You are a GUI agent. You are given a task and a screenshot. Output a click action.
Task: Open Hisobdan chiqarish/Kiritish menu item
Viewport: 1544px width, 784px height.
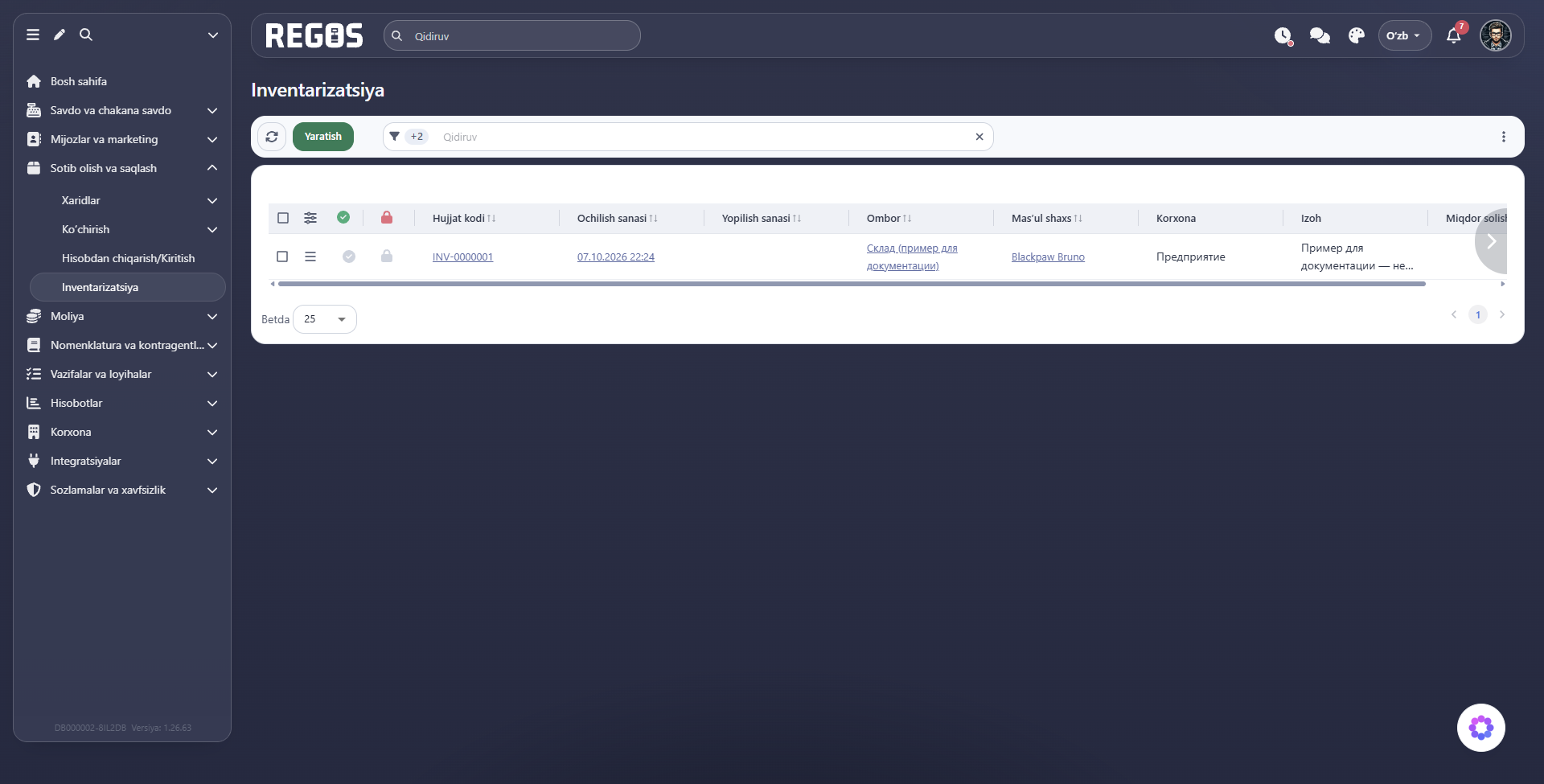[x=128, y=258]
